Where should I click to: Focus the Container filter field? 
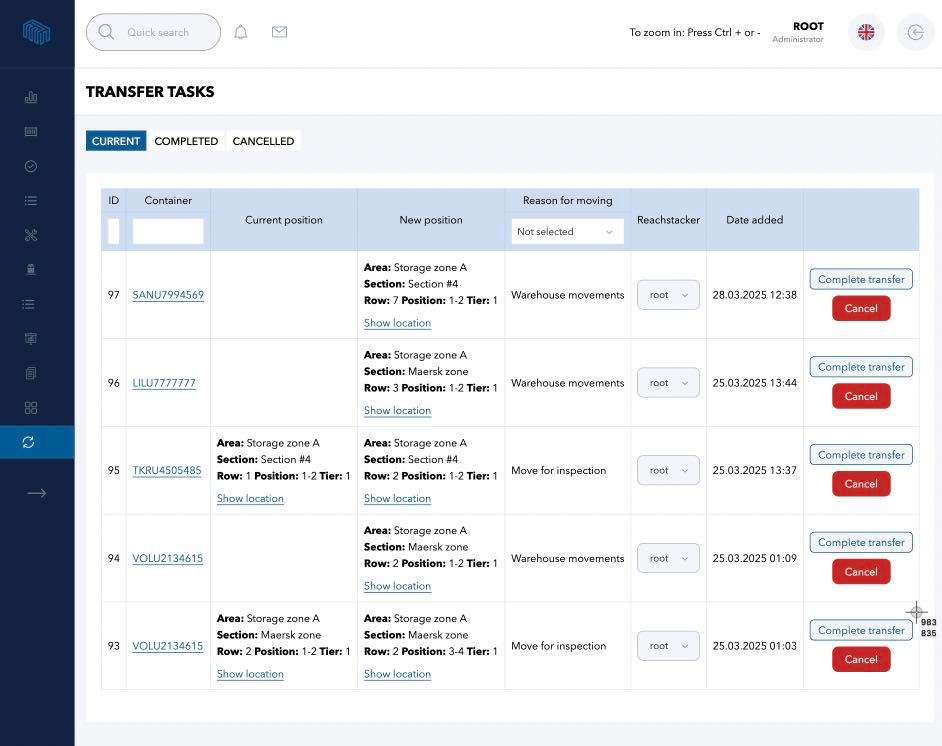tap(168, 232)
